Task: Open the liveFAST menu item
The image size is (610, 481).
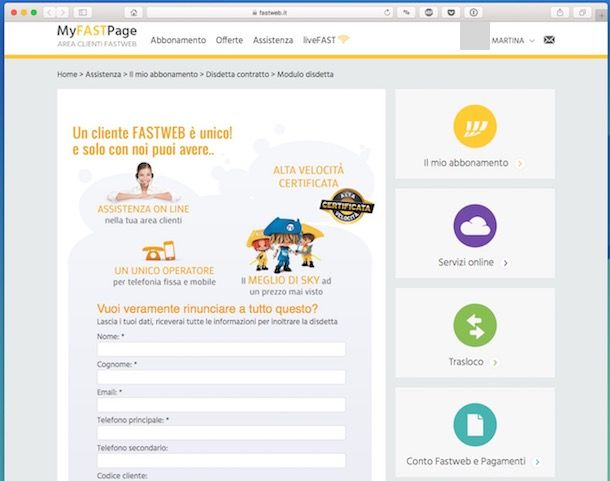Action: point(319,40)
